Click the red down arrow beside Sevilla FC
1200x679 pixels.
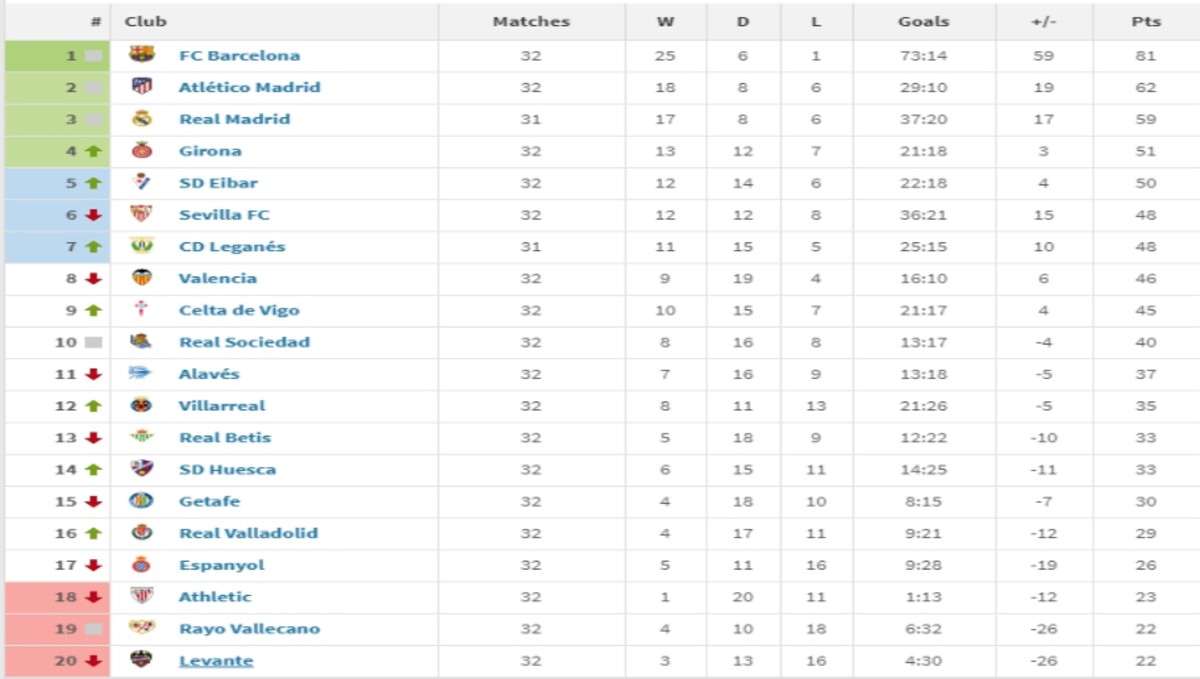(94, 215)
